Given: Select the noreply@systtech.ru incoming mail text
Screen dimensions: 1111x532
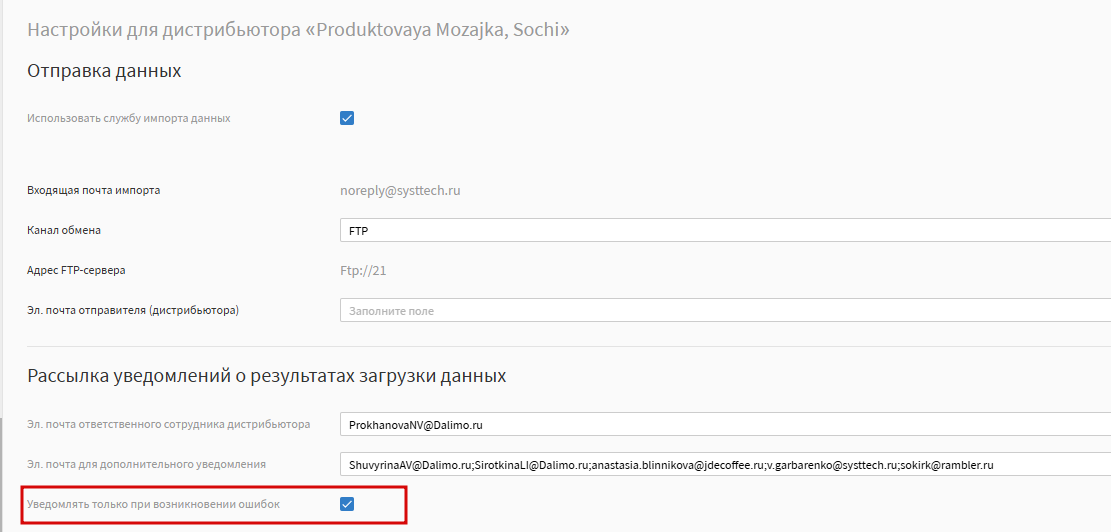Looking at the screenshot, I should [x=400, y=191].
